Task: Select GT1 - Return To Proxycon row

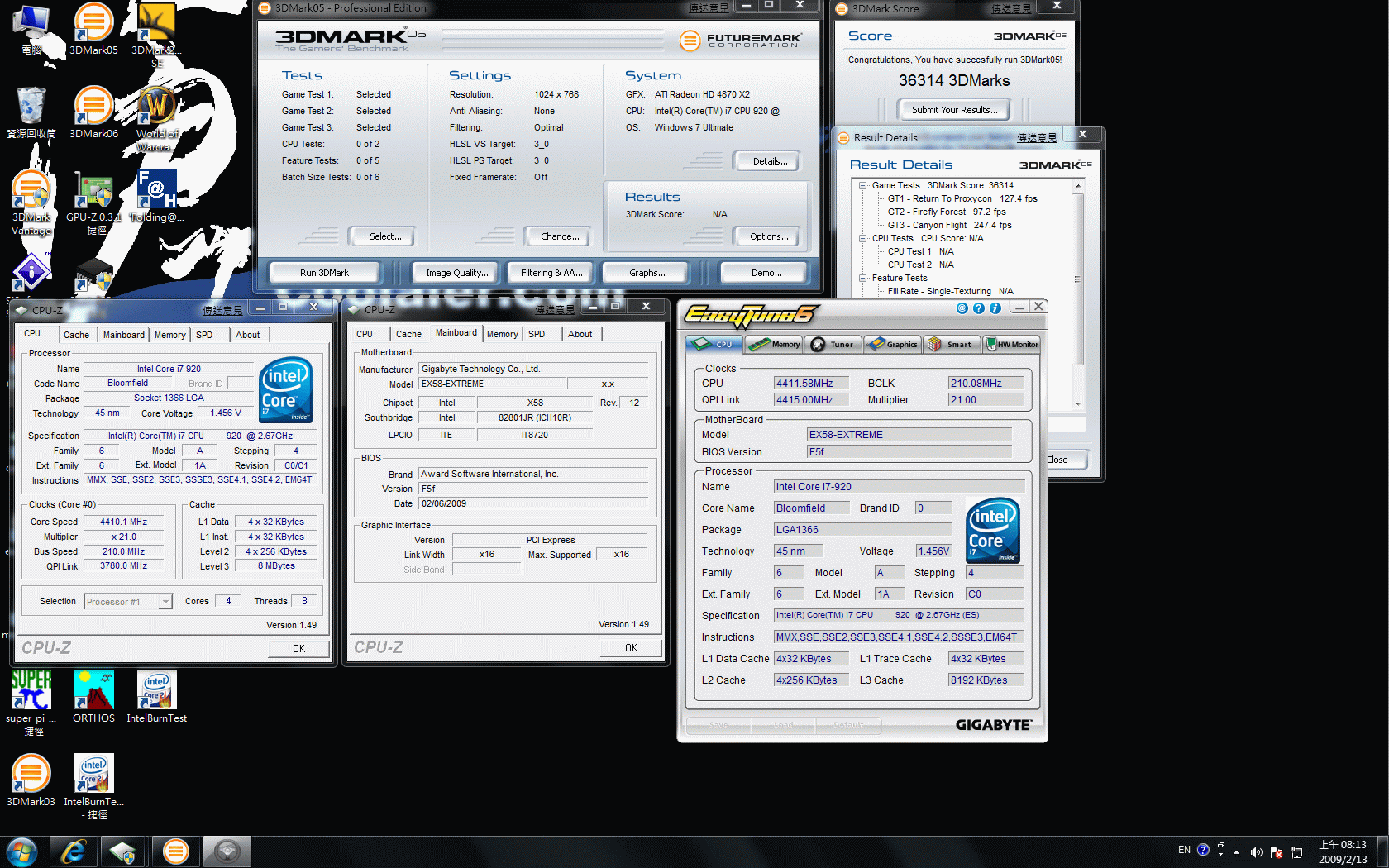Action: pos(962,198)
